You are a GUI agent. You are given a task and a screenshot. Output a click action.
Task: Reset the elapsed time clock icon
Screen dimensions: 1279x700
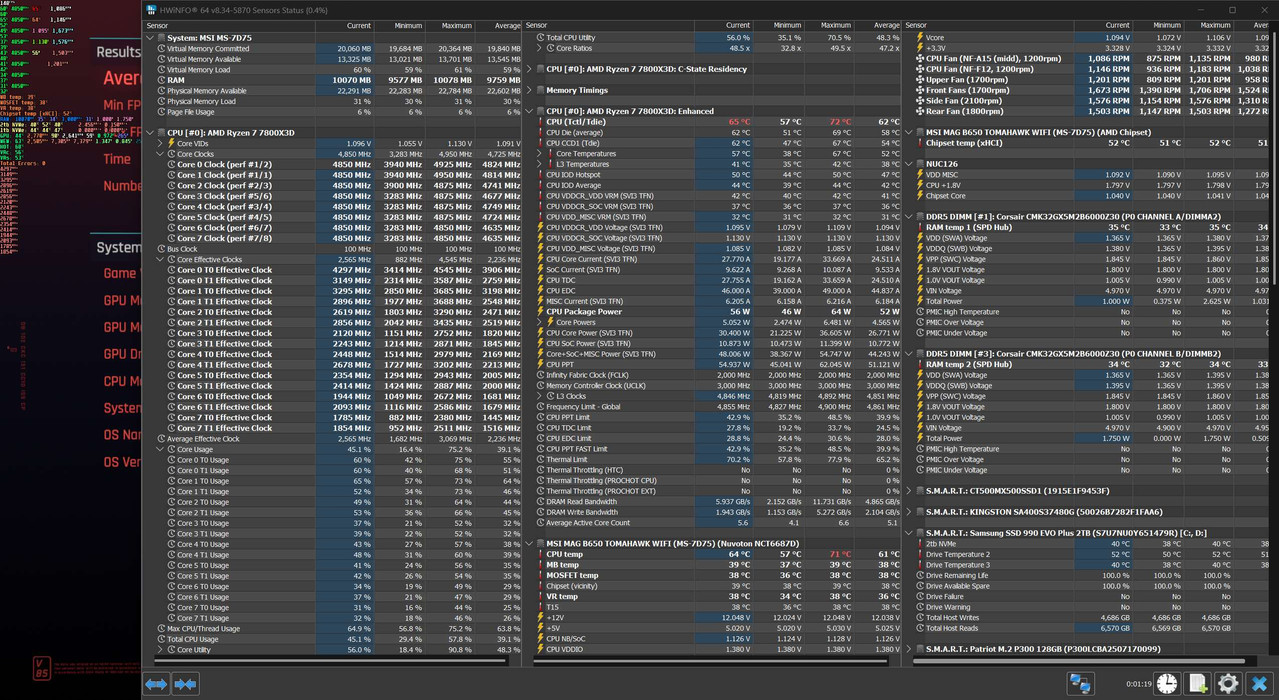[x=1167, y=684]
